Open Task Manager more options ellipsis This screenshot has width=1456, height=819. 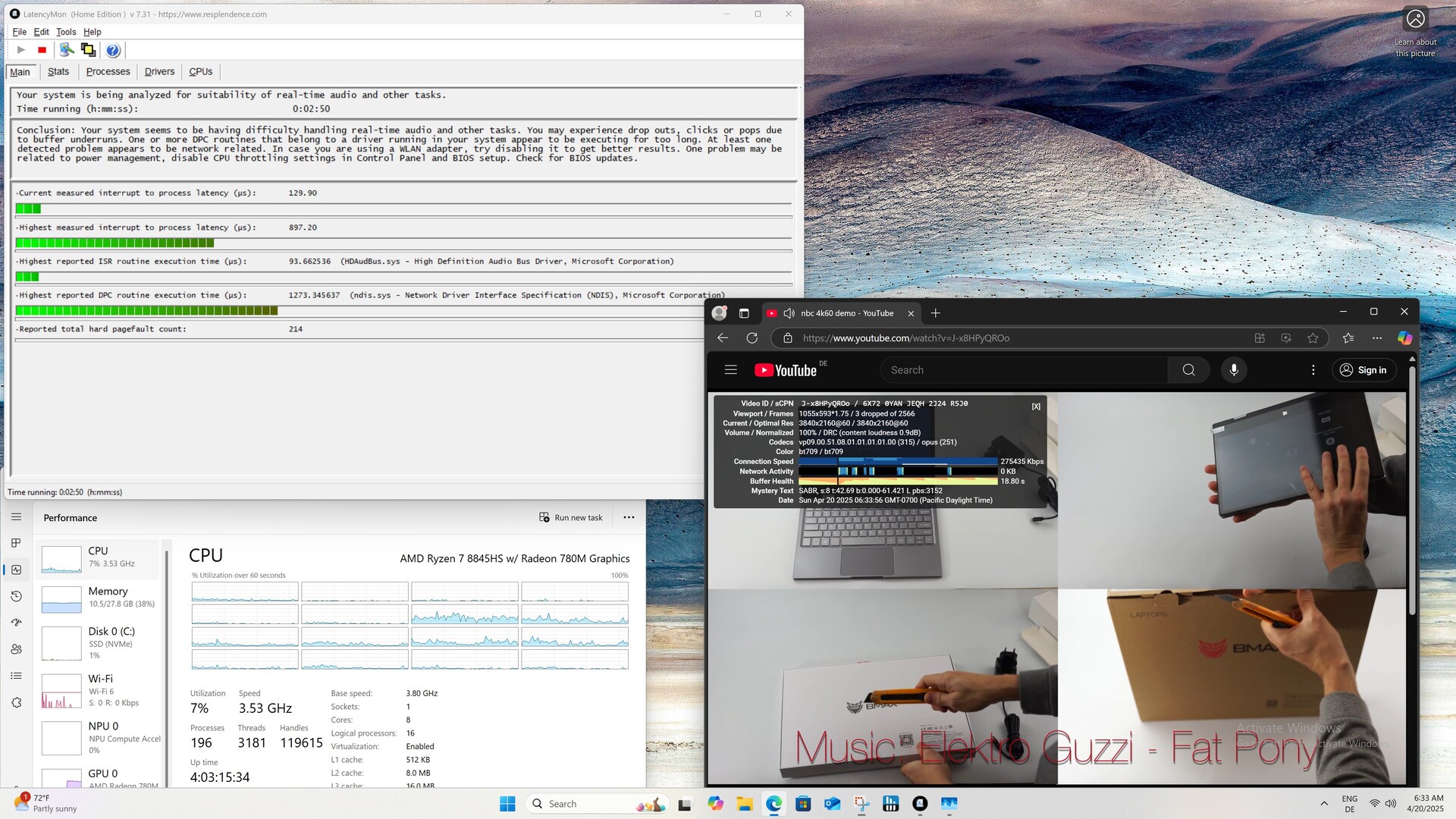point(629,517)
